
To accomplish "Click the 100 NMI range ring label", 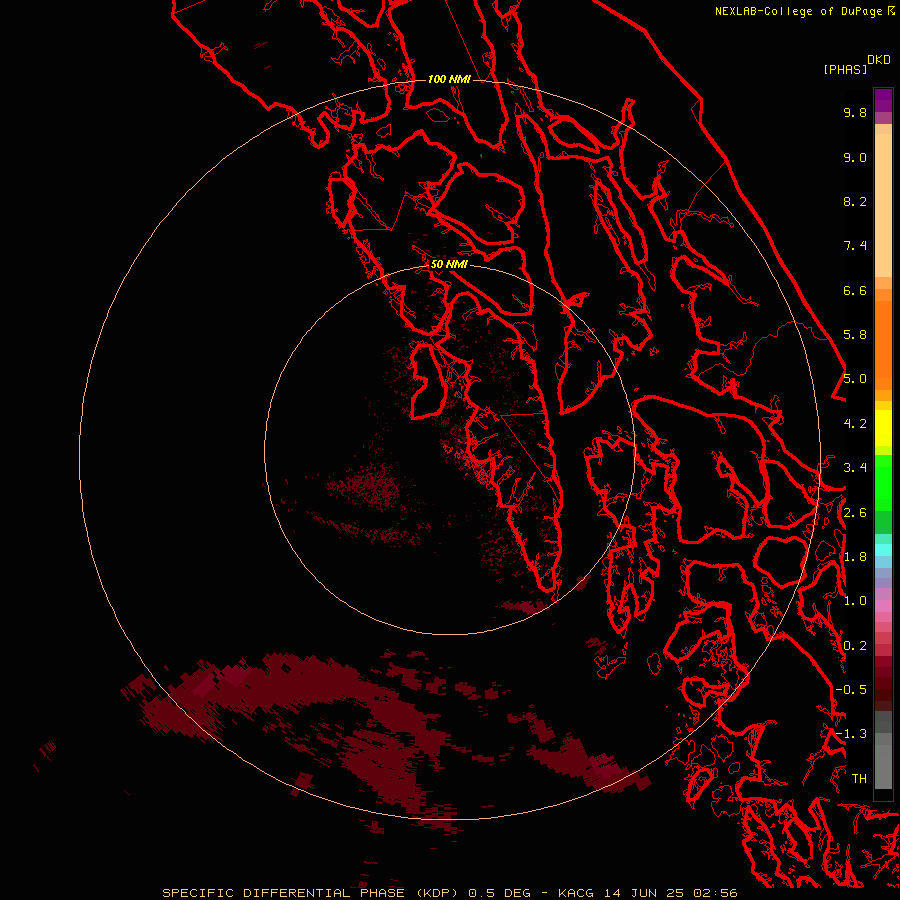I will coord(449,79).
